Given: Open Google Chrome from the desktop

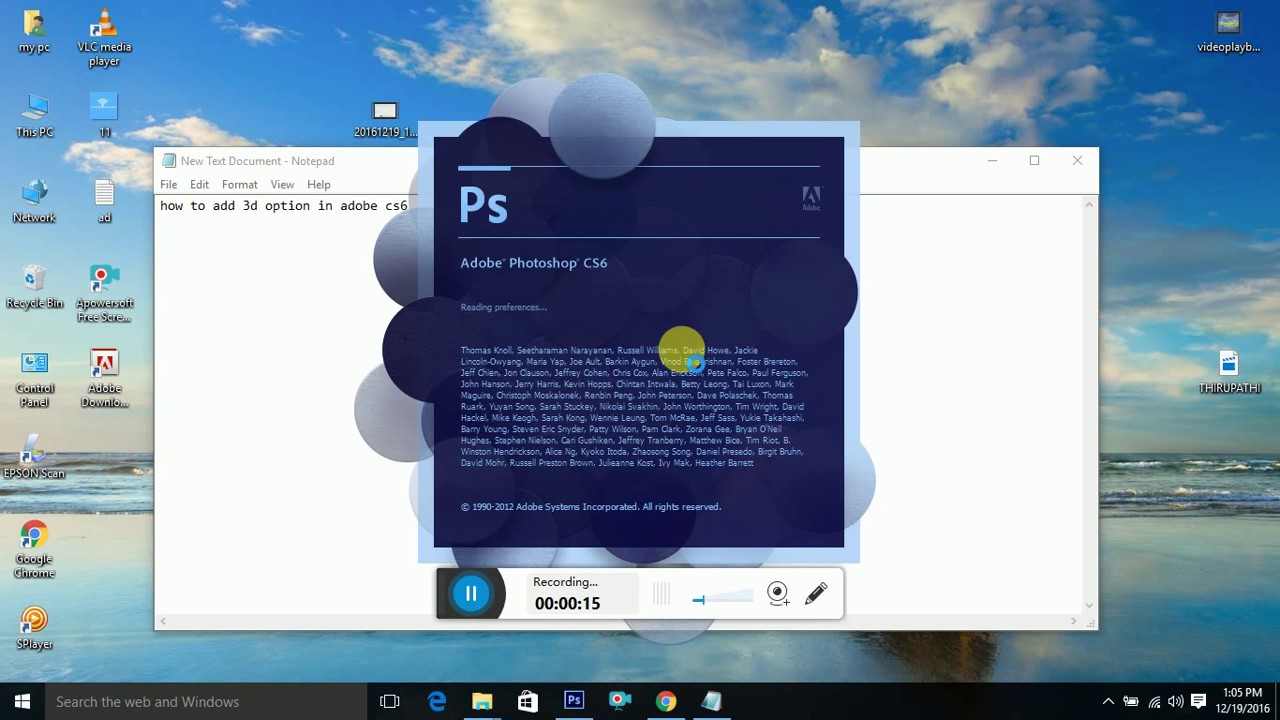Looking at the screenshot, I should 34,550.
